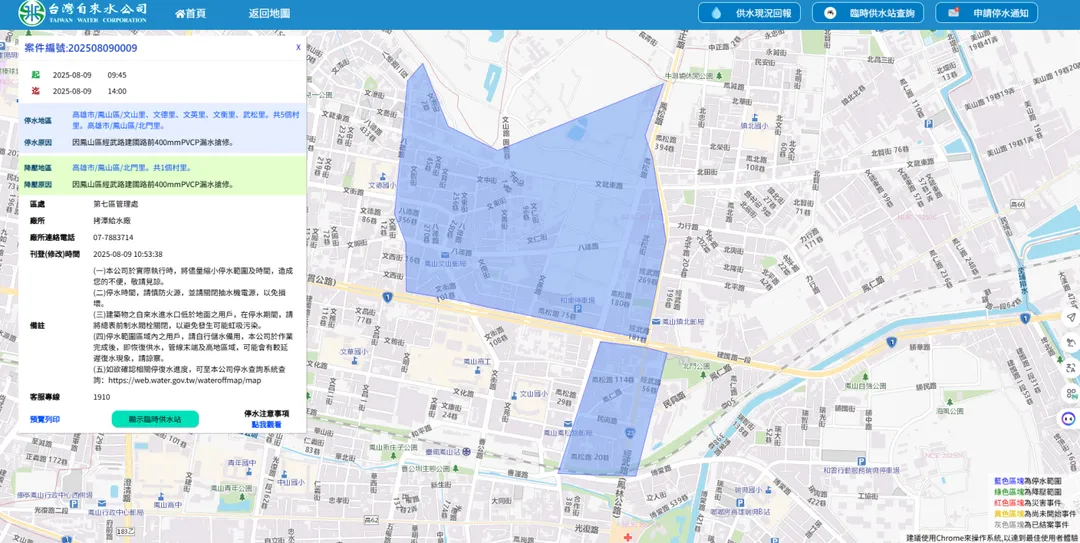Click the rocking-horse floating icon on right

1070,342
